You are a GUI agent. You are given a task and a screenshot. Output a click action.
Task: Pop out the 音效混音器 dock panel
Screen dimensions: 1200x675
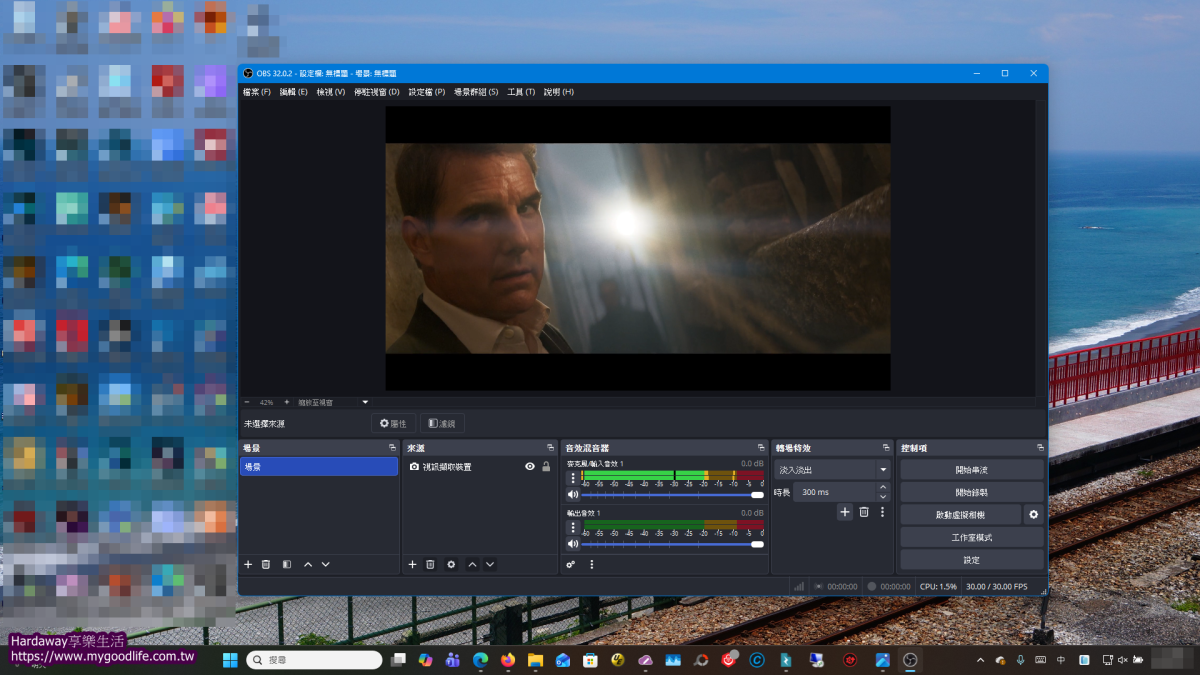pyautogui.click(x=762, y=448)
